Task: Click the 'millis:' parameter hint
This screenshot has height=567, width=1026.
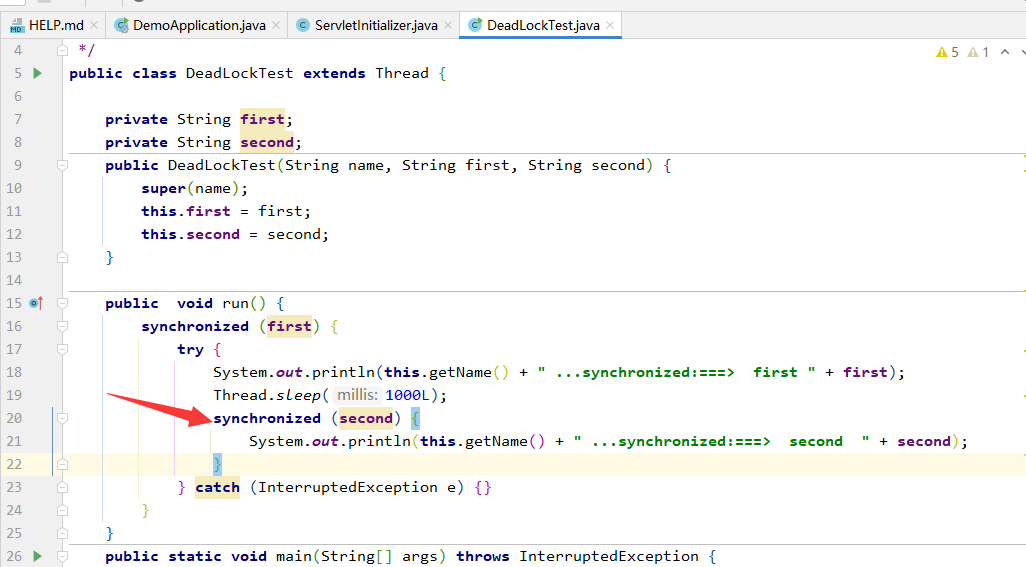Action: [357, 395]
